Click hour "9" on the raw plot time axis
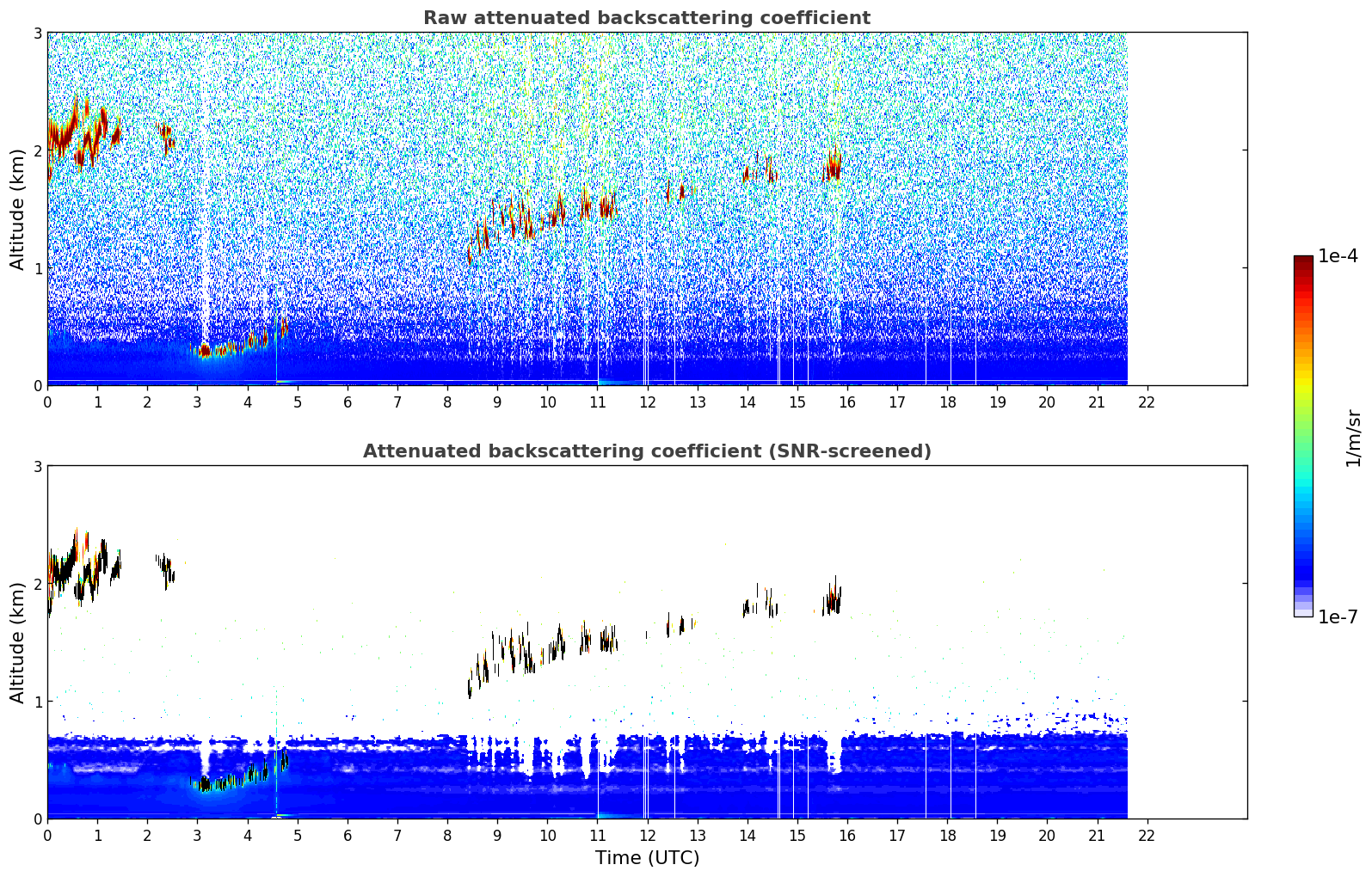This screenshot has height=877, width=1372. click(x=497, y=402)
